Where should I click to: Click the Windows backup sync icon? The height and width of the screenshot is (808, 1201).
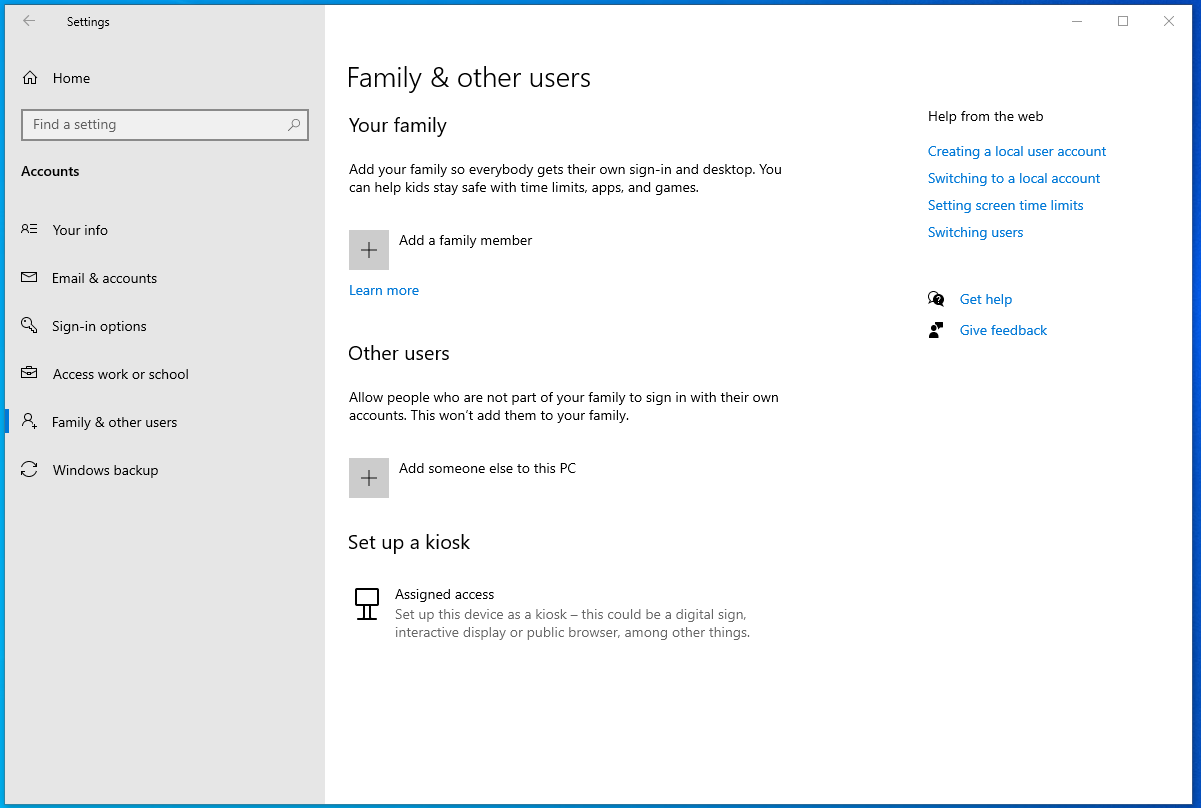pyautogui.click(x=30, y=469)
